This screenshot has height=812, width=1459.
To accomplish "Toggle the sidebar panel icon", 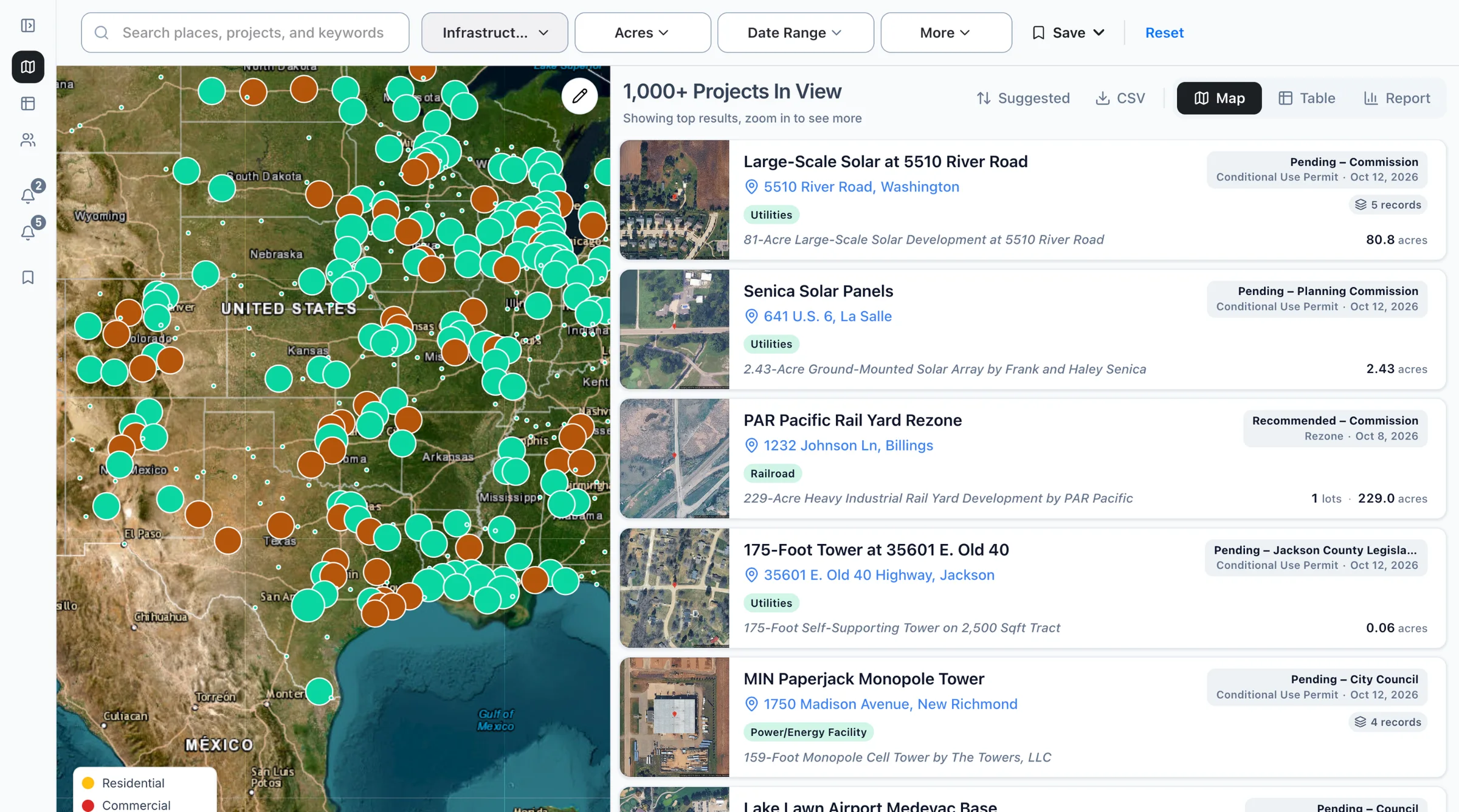I will [x=28, y=26].
